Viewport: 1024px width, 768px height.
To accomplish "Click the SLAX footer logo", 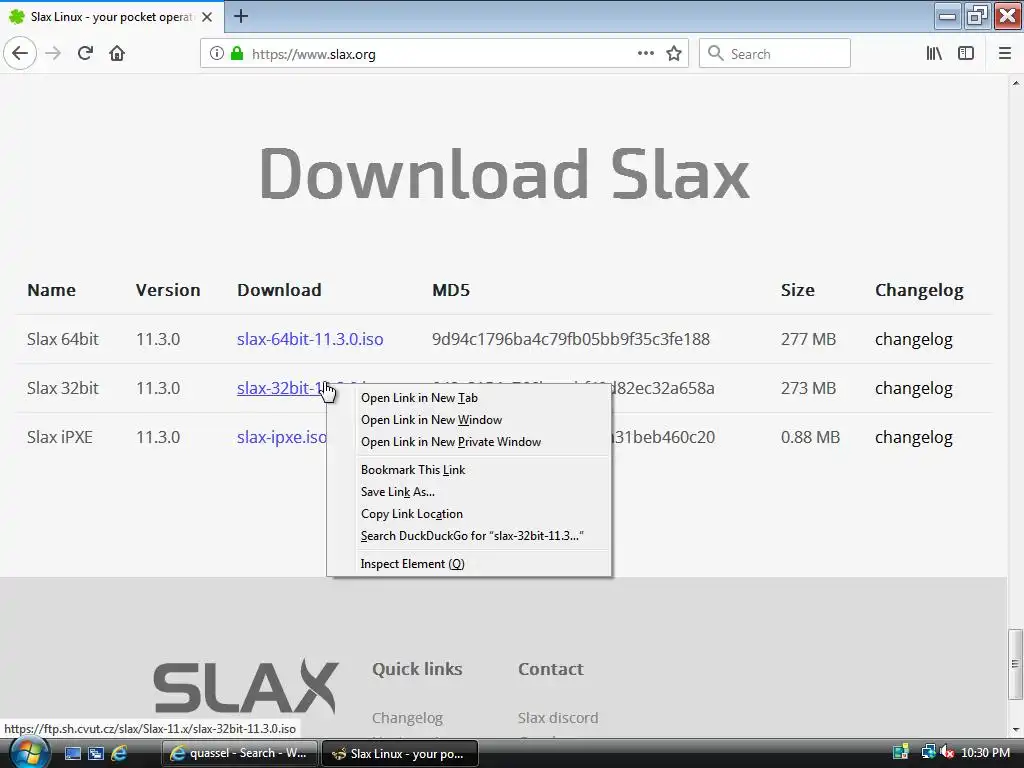I will click(x=246, y=686).
